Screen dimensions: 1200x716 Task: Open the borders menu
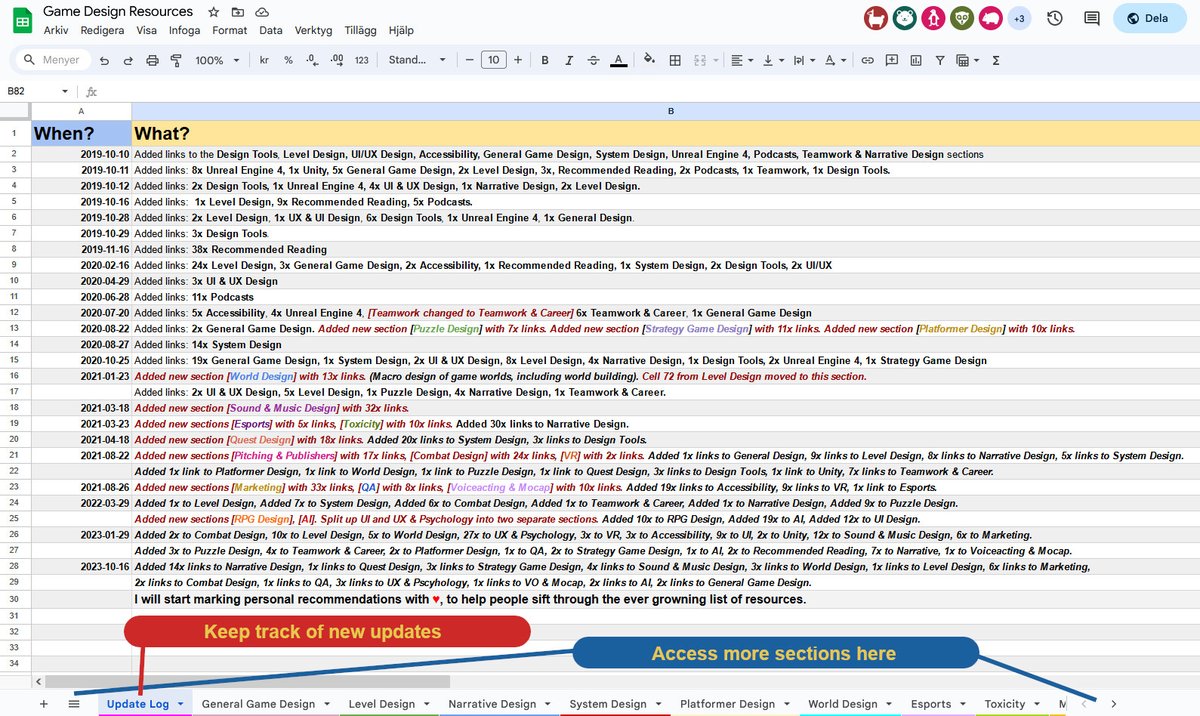point(676,60)
